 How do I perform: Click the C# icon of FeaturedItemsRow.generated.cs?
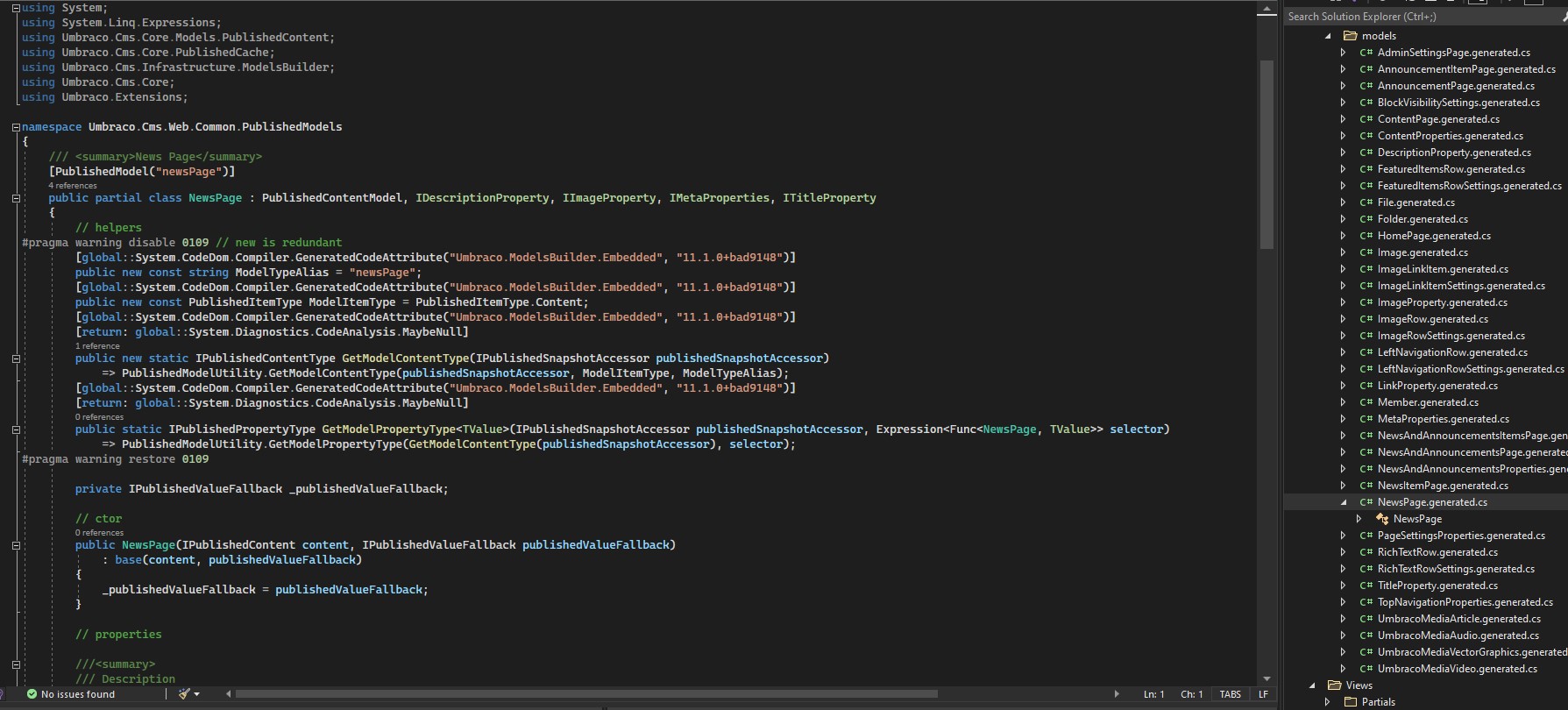[1366, 169]
